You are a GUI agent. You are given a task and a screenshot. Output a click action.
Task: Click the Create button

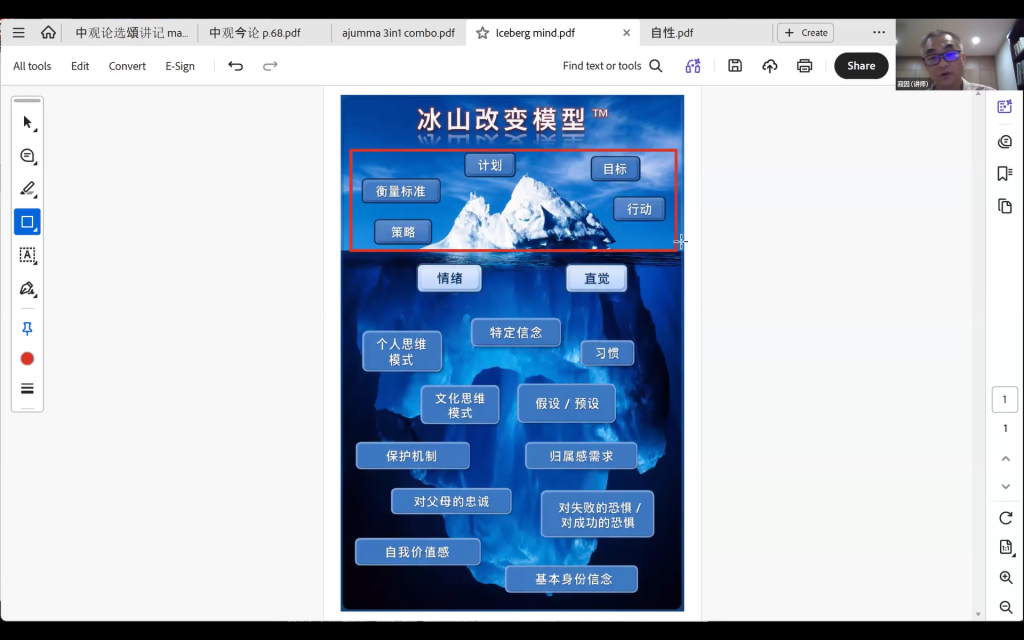[x=805, y=33]
